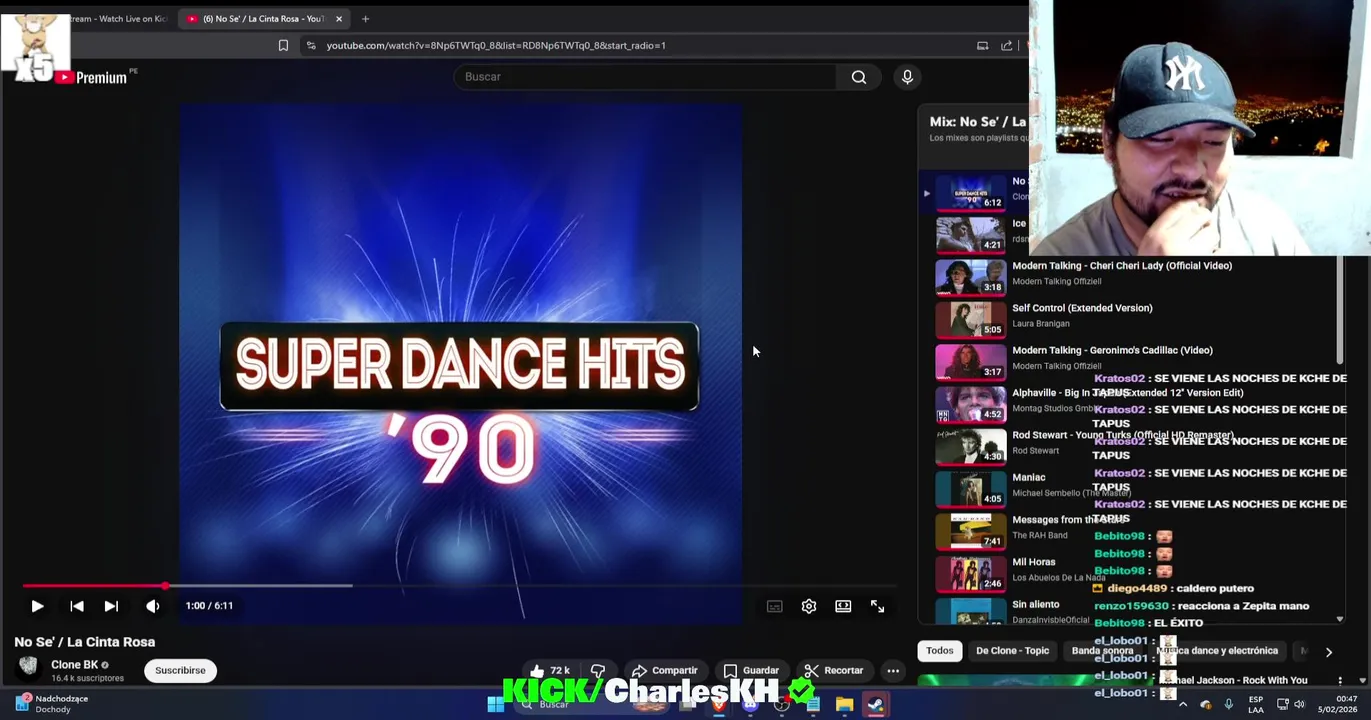Viewport: 1371px width, 720px height.
Task: Click into the Buscar search field
Action: [x=645, y=77]
